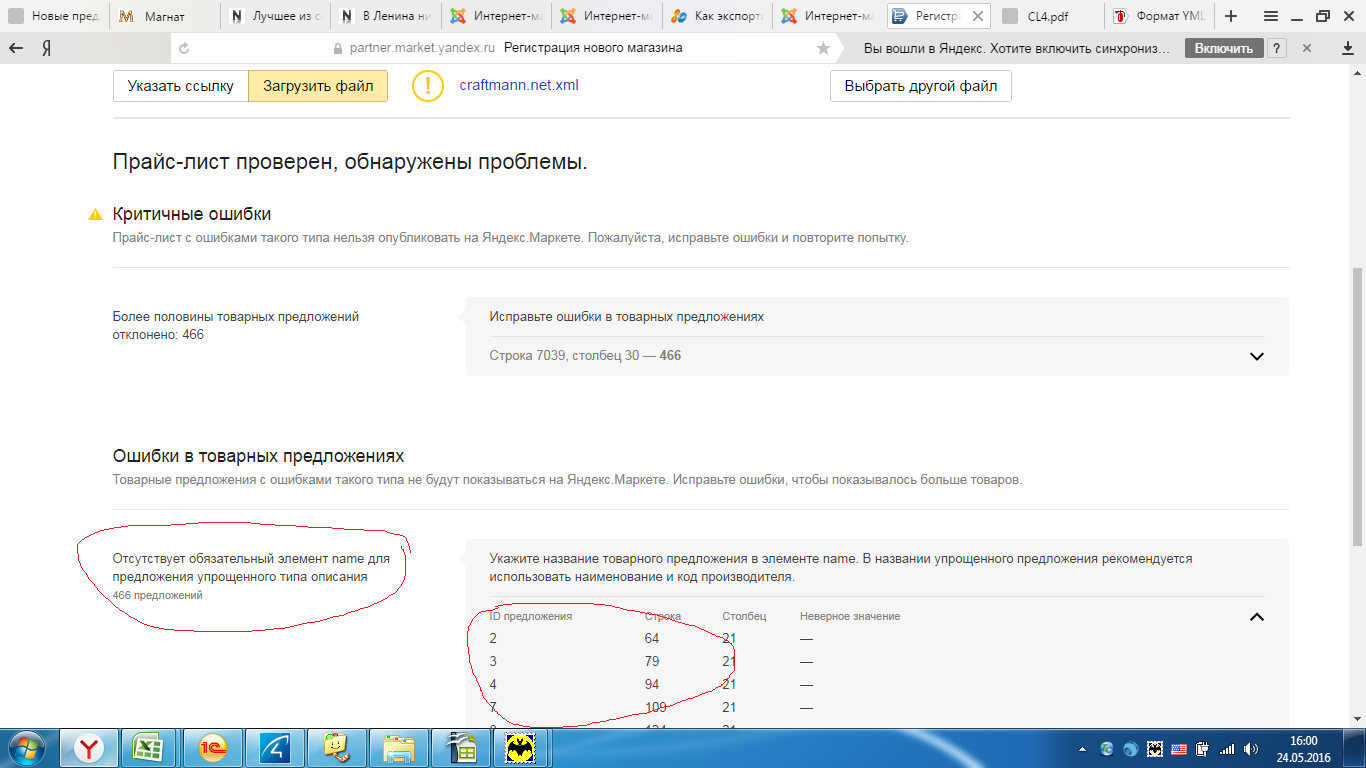Open the craftmann.net.xml file link
The width and height of the screenshot is (1366, 768).
coord(518,85)
